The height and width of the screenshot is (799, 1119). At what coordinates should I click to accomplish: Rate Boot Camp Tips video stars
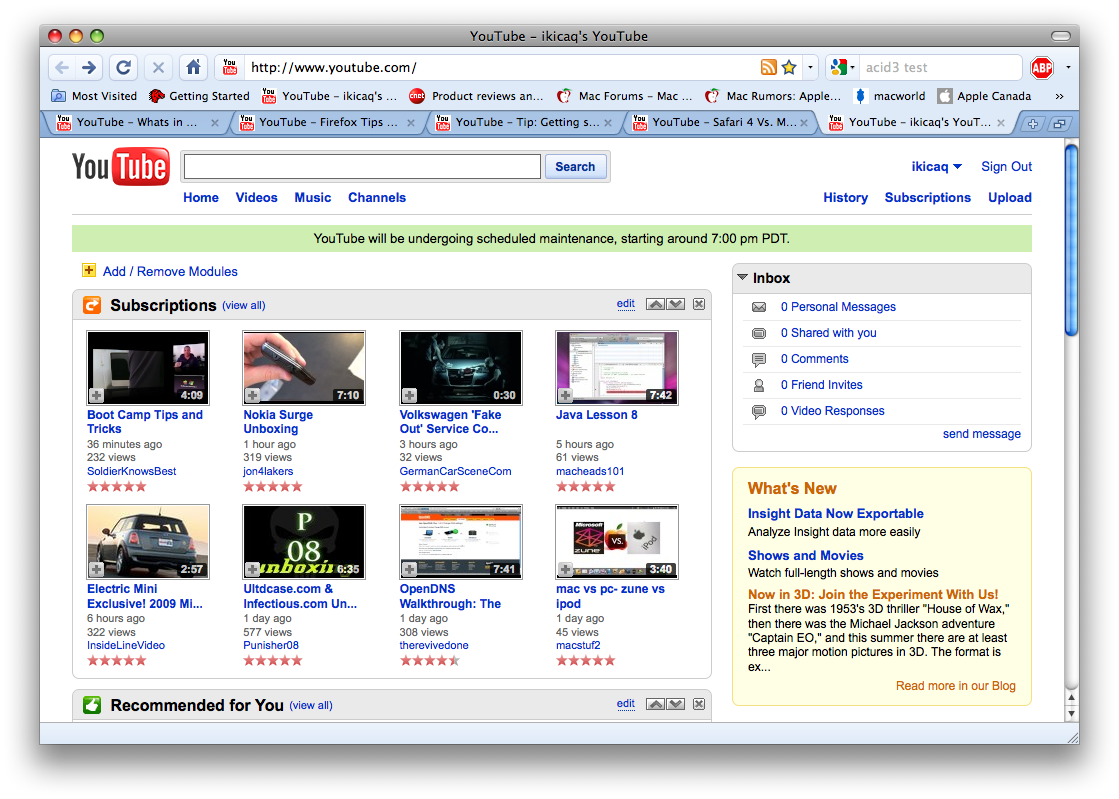116,487
